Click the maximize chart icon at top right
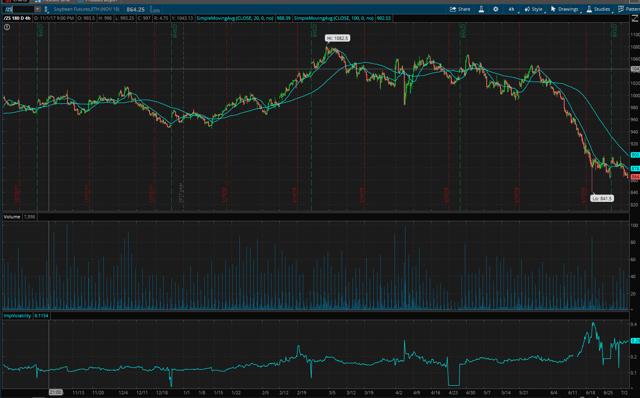 click(635, 18)
